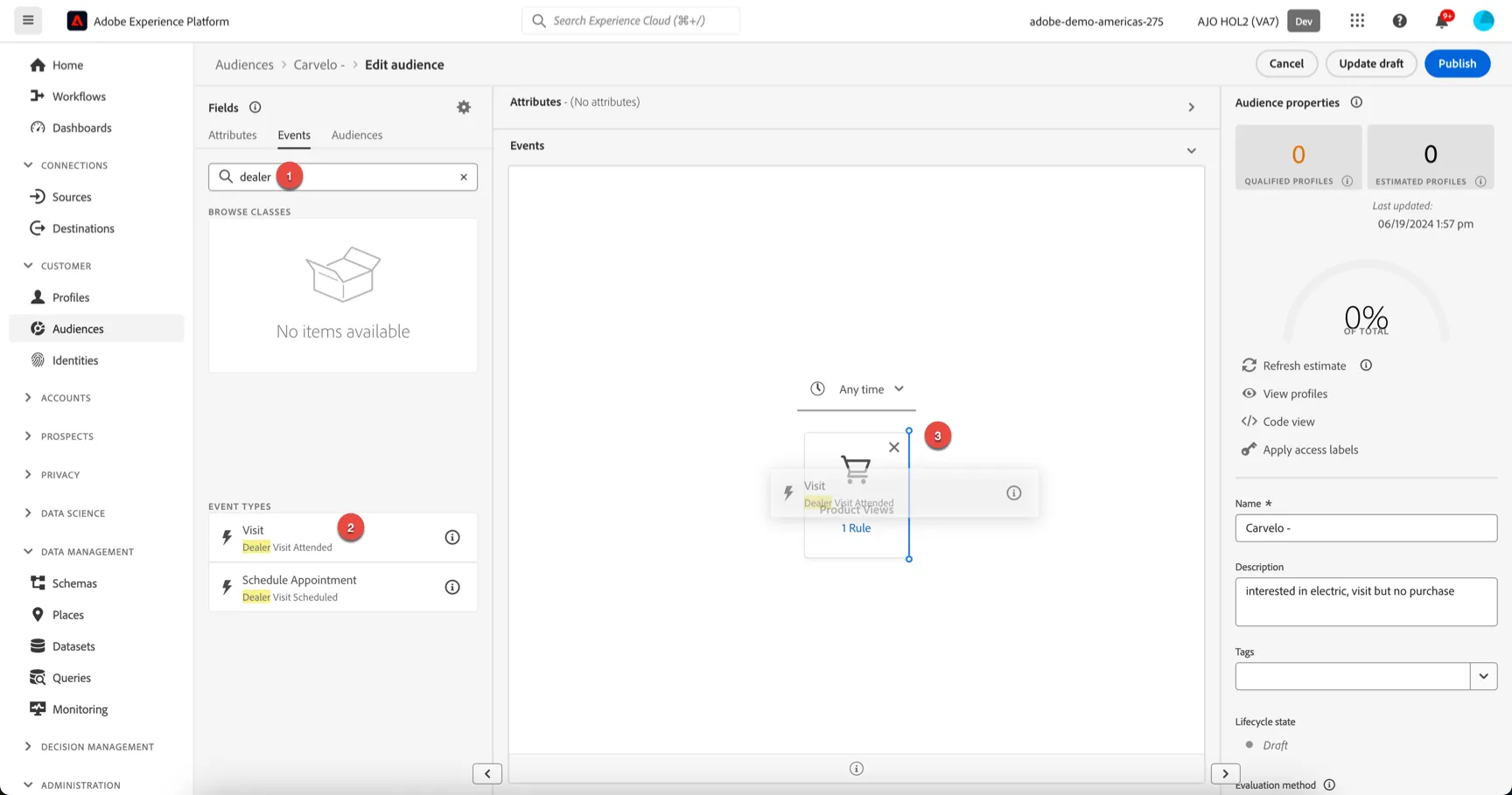Open the notifications bell
This screenshot has width=1512, height=795.
(1442, 20)
